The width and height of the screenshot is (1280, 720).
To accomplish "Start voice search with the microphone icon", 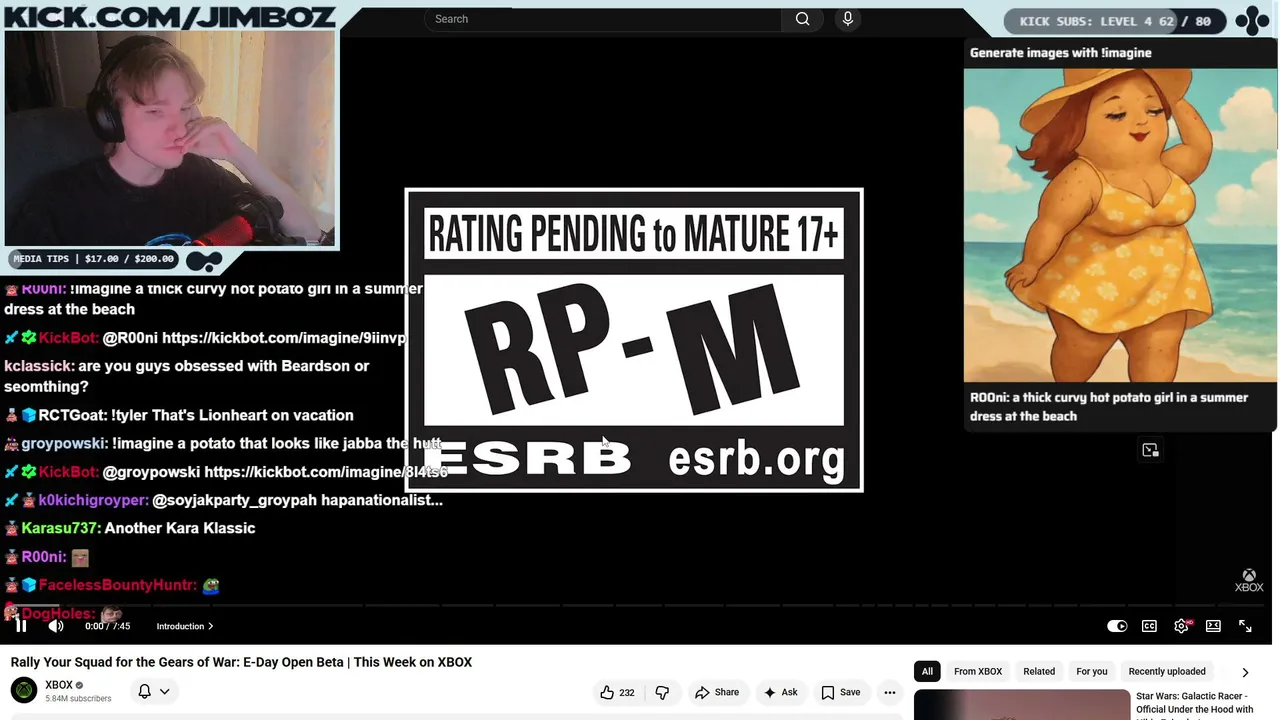I will 848,19.
